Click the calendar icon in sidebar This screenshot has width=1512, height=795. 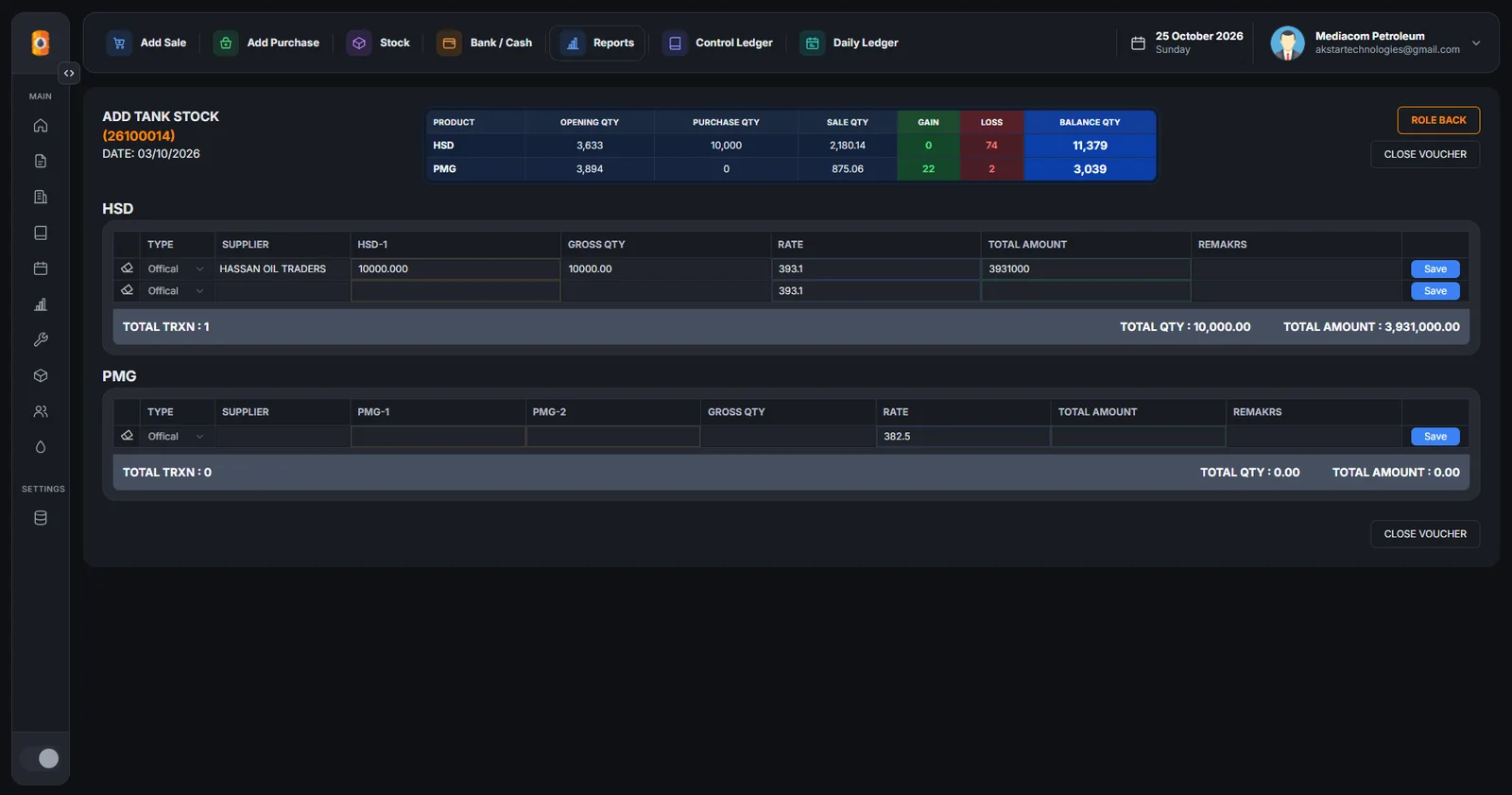(41, 268)
